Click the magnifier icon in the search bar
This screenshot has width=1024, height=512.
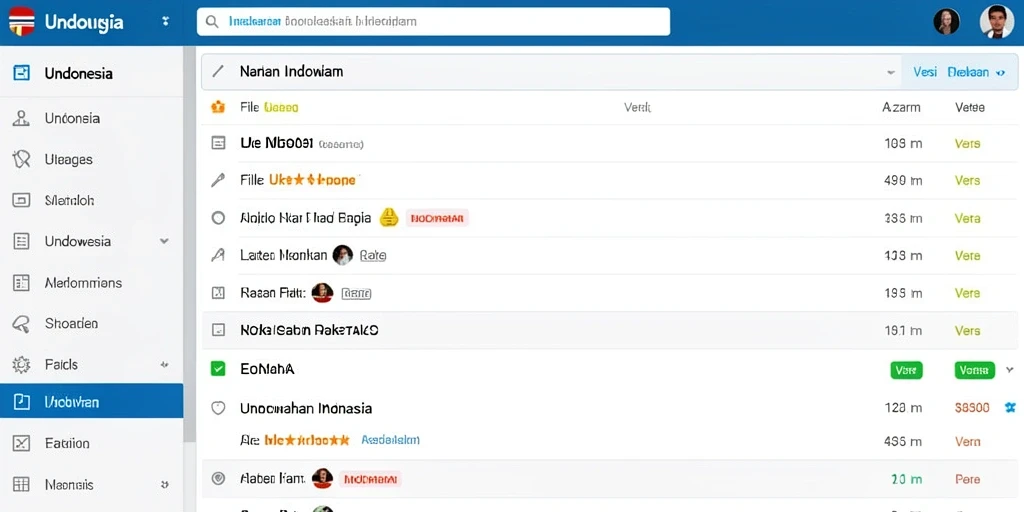tap(212, 22)
